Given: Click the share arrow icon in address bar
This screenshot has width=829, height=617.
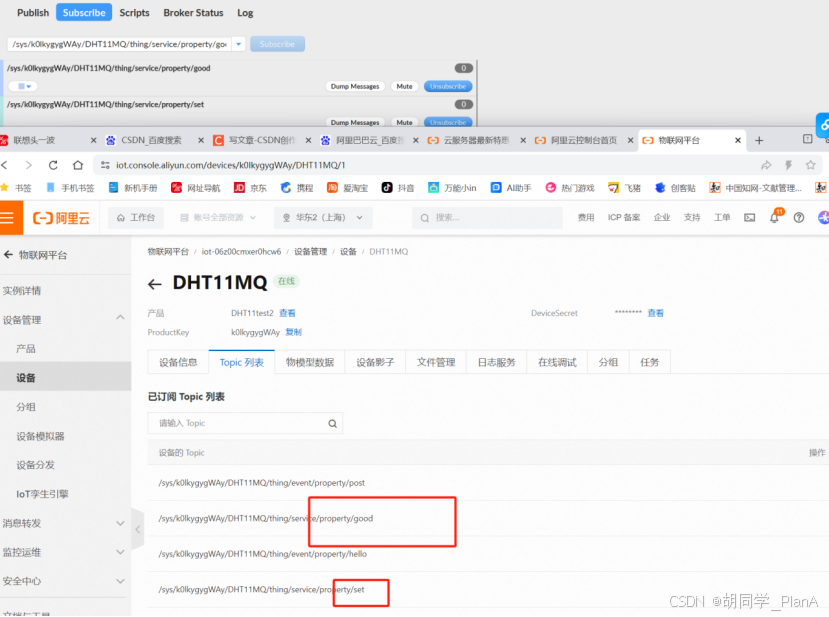Looking at the screenshot, I should [x=766, y=165].
